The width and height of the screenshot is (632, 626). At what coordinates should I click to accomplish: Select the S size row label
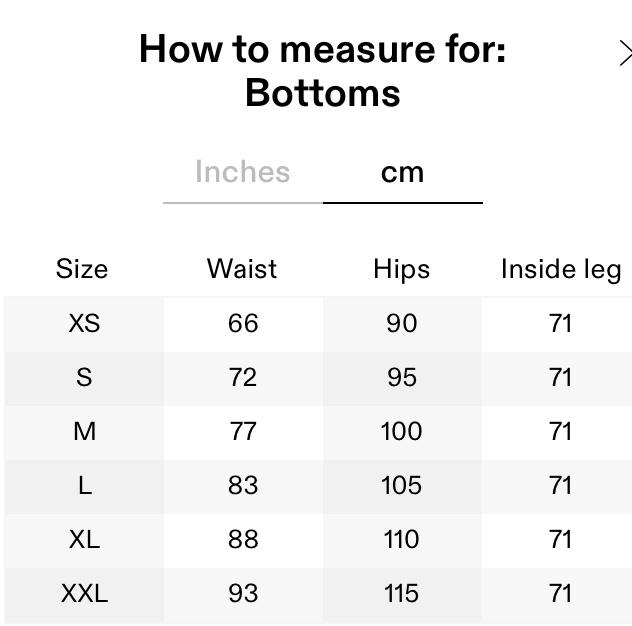[x=84, y=377]
